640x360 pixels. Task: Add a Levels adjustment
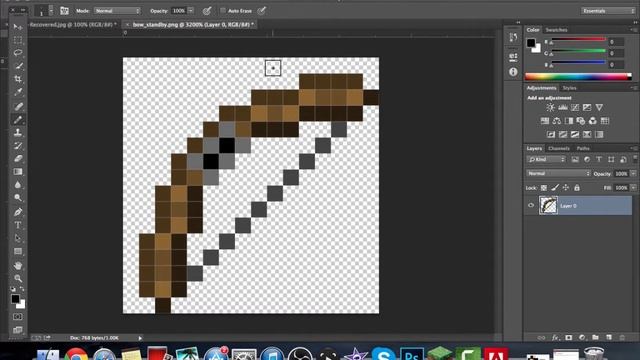562,107
